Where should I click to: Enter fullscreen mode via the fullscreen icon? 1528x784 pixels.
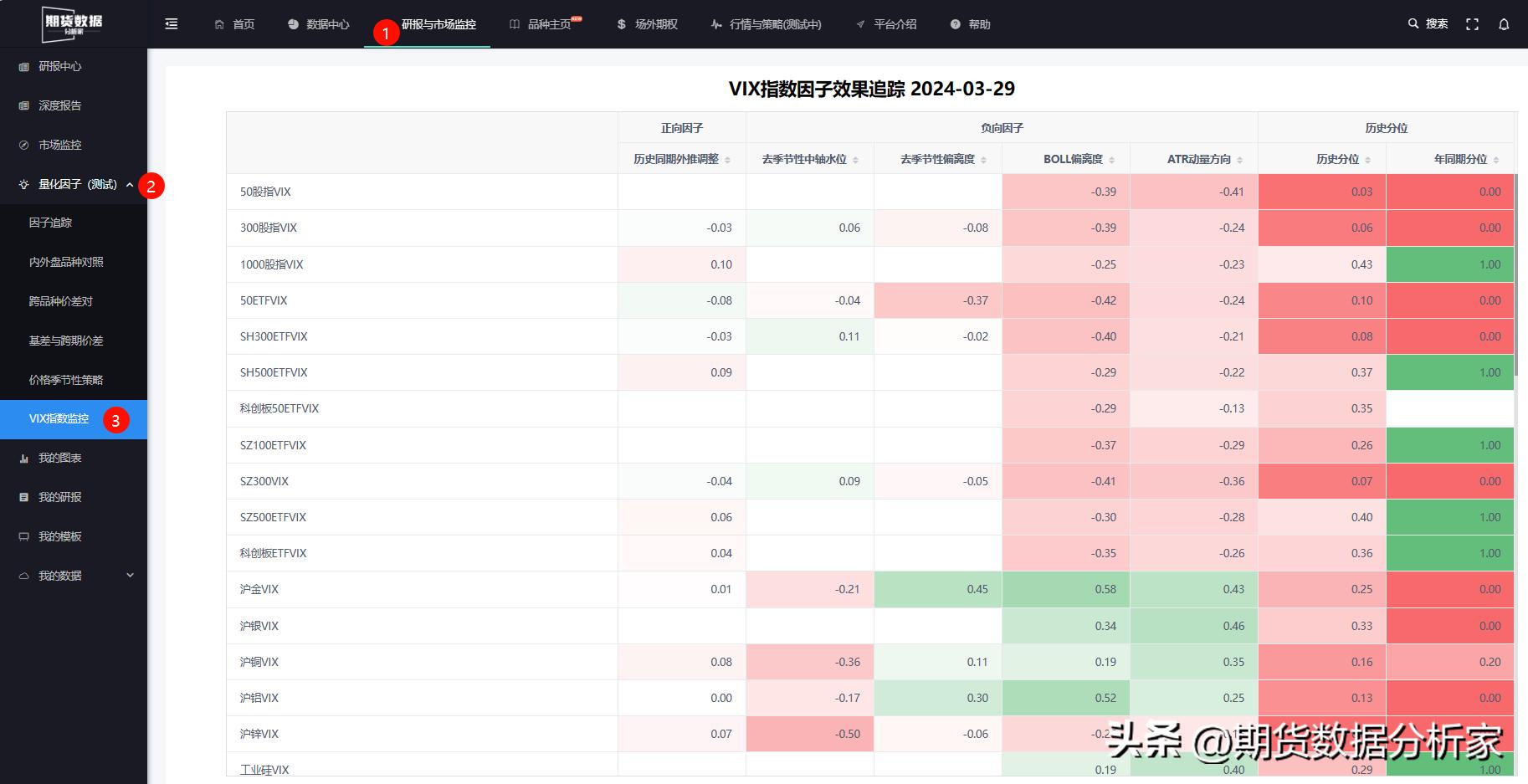coord(1473,23)
